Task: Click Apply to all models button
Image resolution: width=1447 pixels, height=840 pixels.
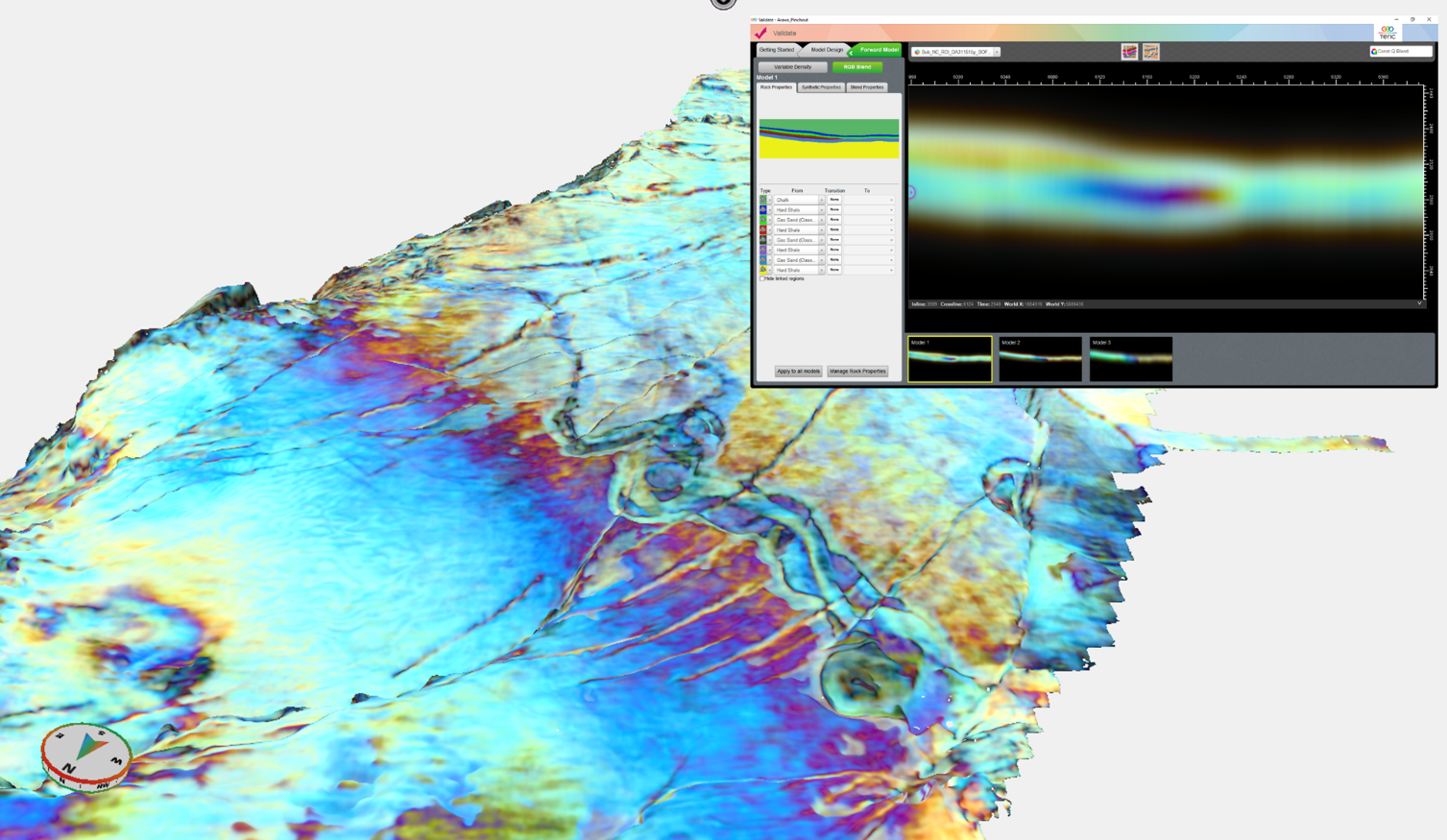Action: (x=799, y=372)
